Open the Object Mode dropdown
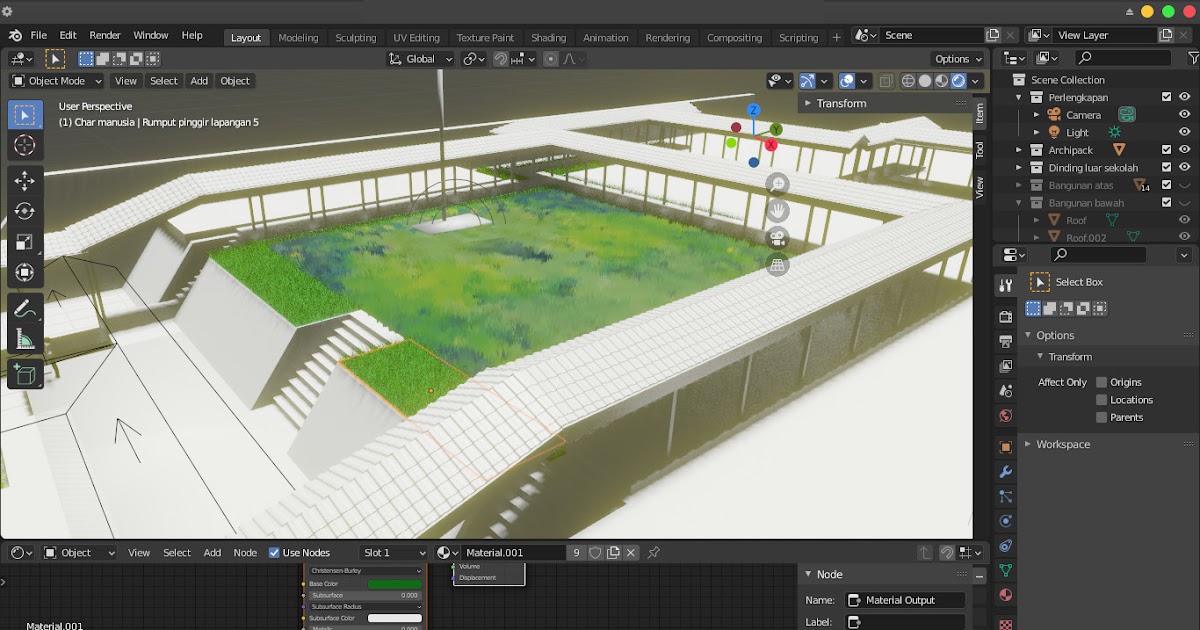Screen dimensions: 1200x630 coord(55,81)
